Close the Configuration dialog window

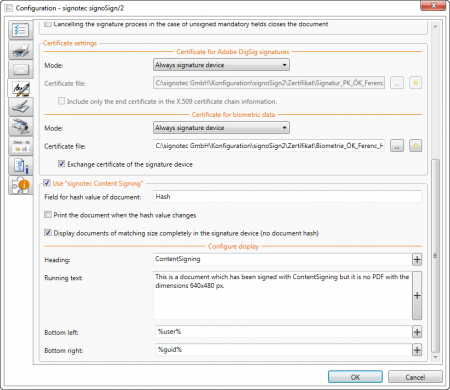click(x=433, y=6)
